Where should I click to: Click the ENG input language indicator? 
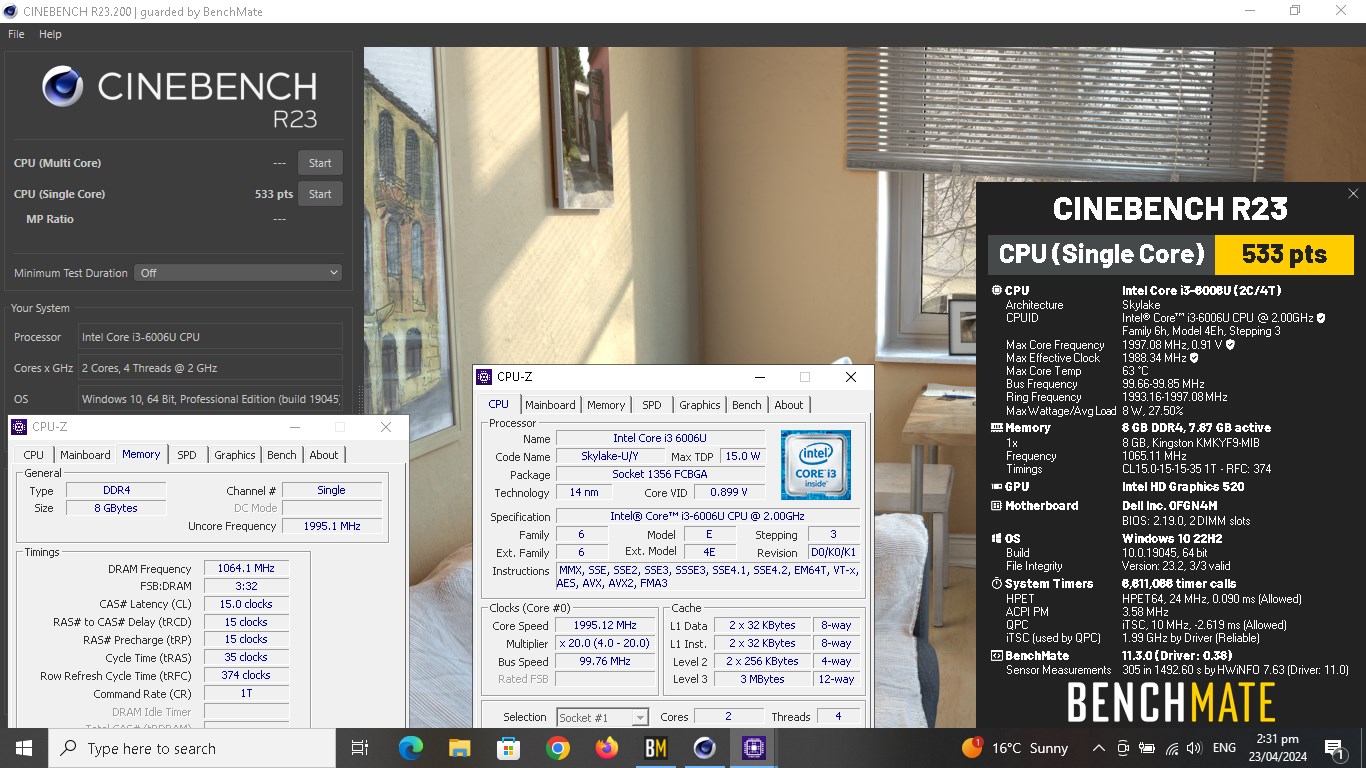click(1224, 748)
